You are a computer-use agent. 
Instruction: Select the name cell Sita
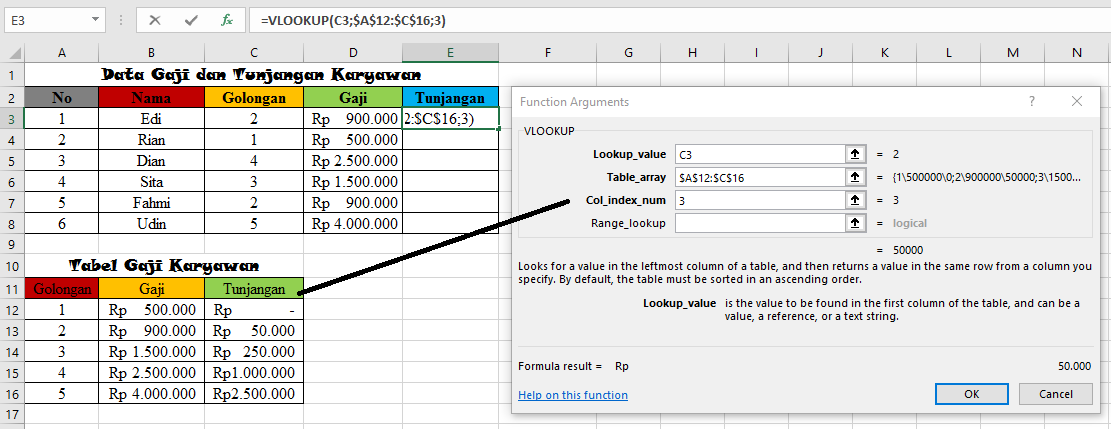[152, 182]
